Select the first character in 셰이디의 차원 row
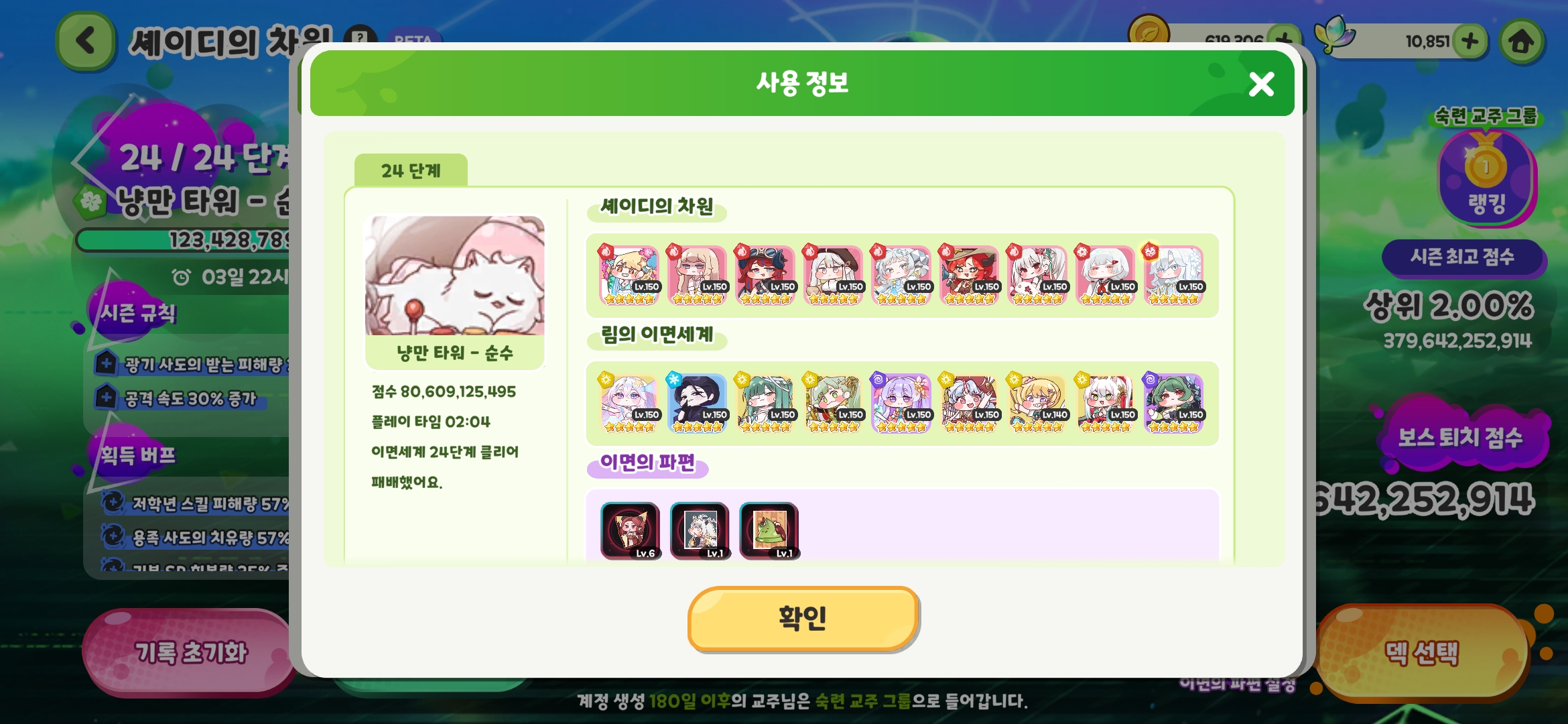Screen dimensions: 1568x724 click(629, 275)
